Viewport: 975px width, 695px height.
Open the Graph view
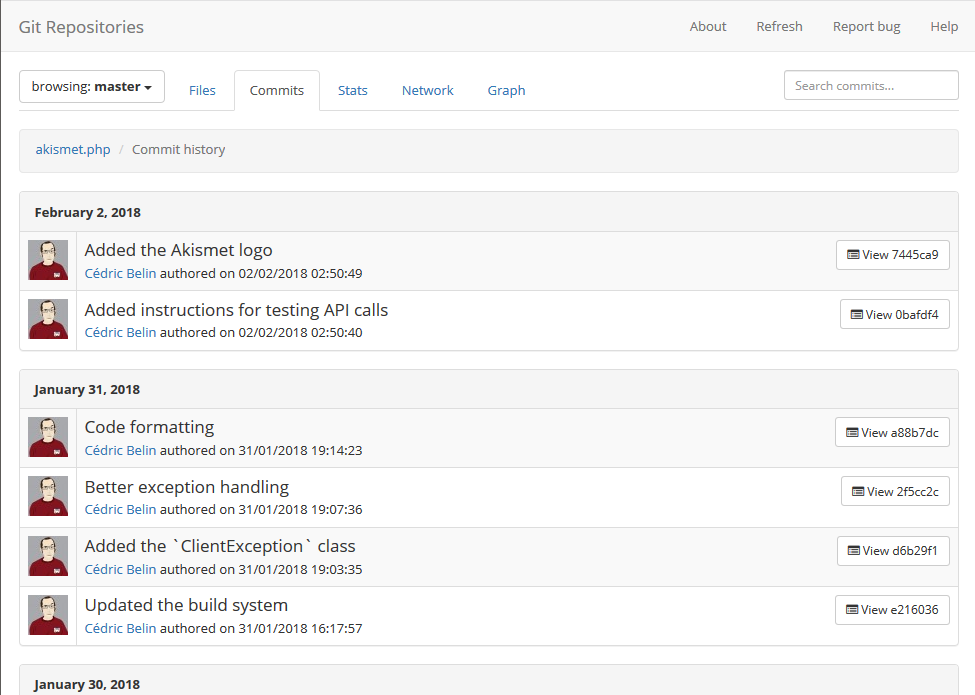click(x=506, y=90)
